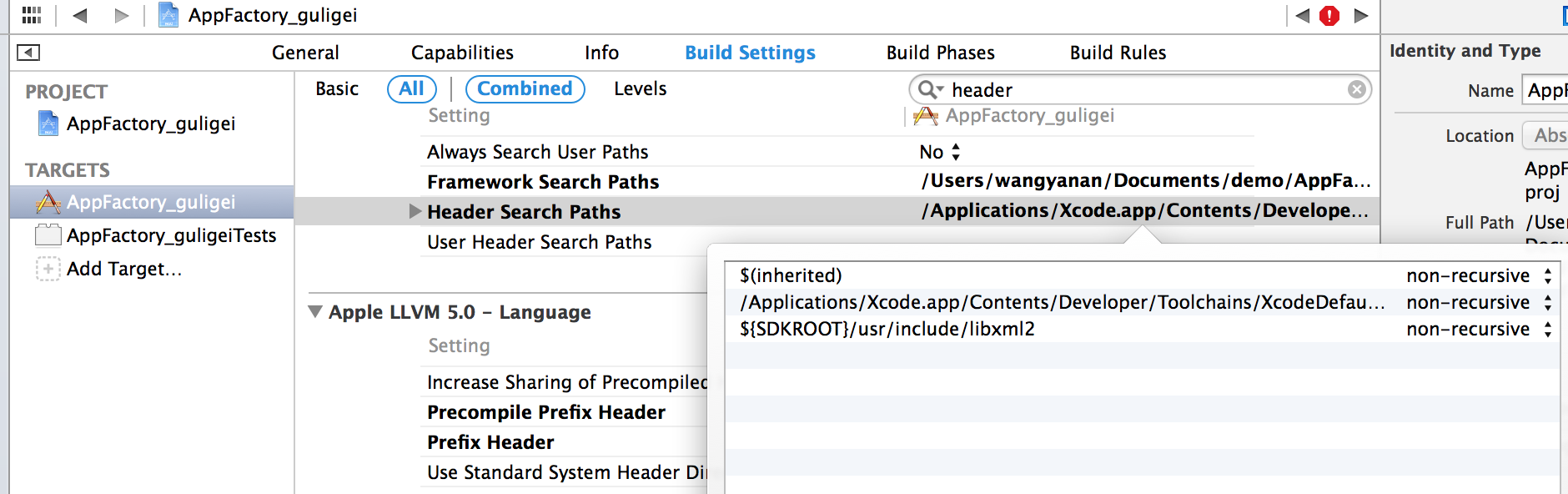Open the Capabilities tab

point(462,53)
